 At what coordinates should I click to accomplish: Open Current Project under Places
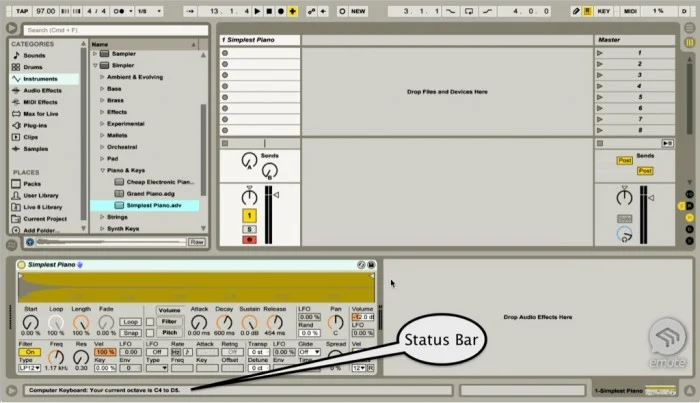coord(45,219)
